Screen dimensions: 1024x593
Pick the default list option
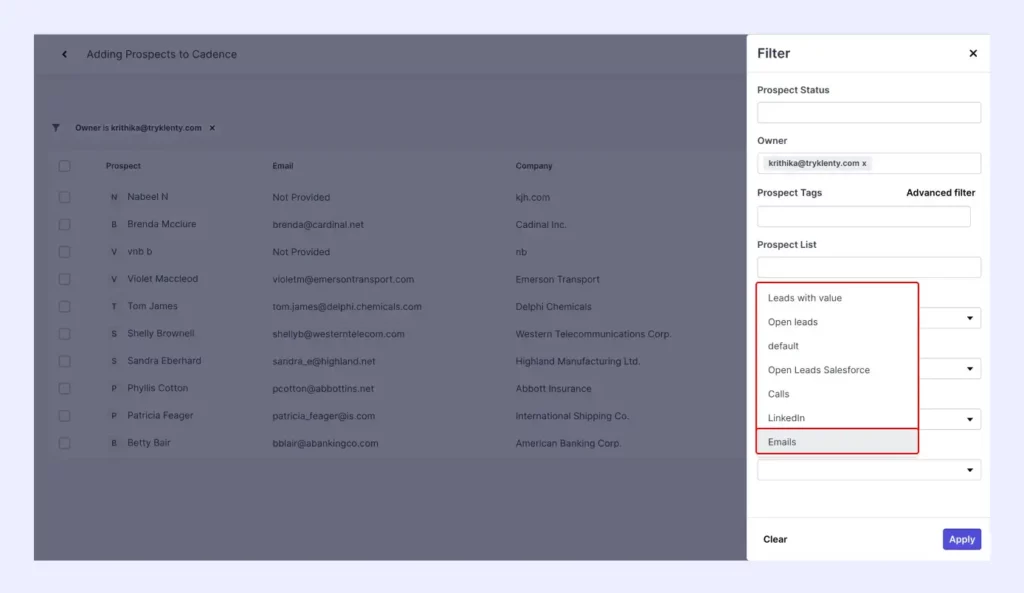tap(837, 346)
